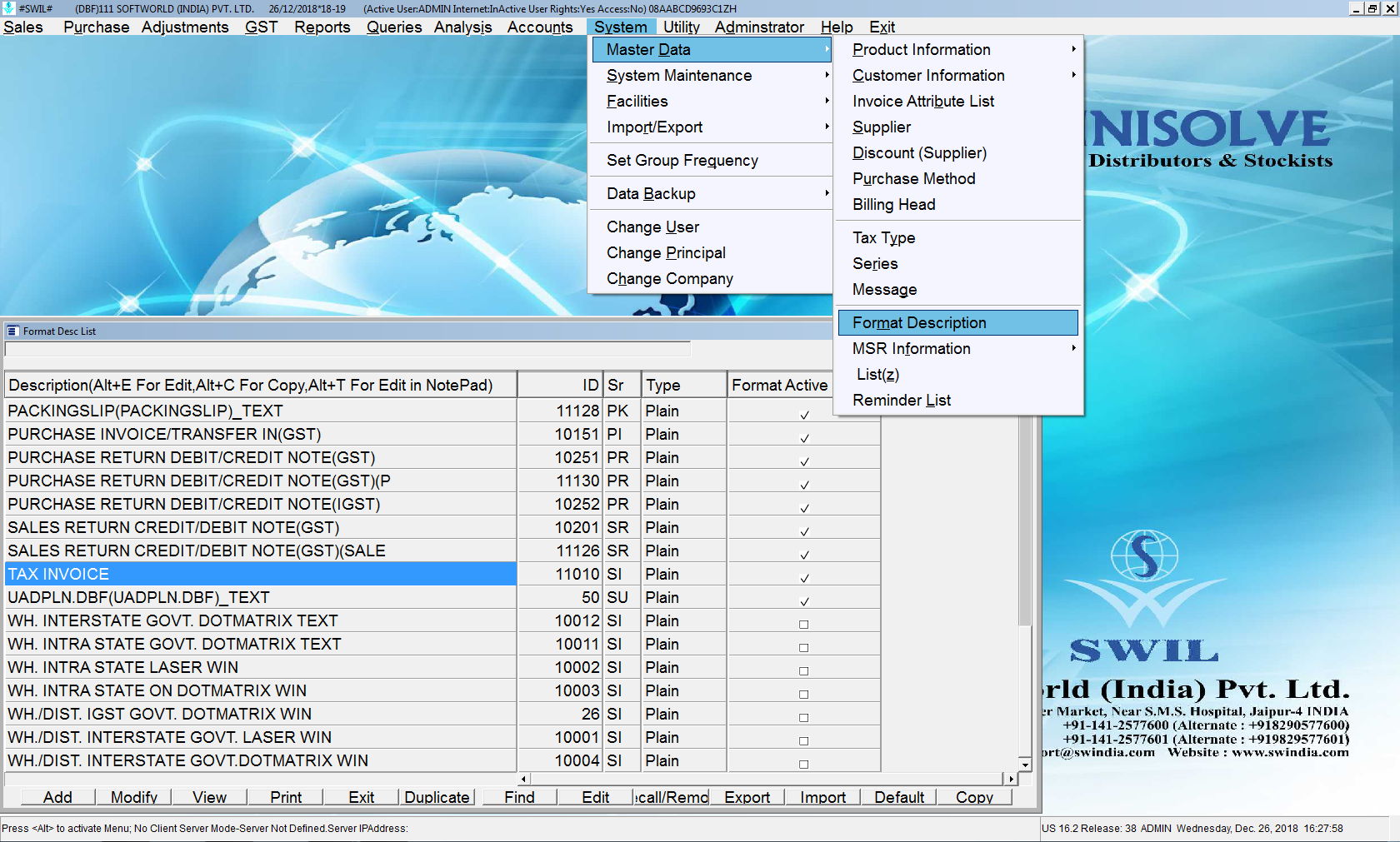Click the Duplicate button

pos(437,797)
